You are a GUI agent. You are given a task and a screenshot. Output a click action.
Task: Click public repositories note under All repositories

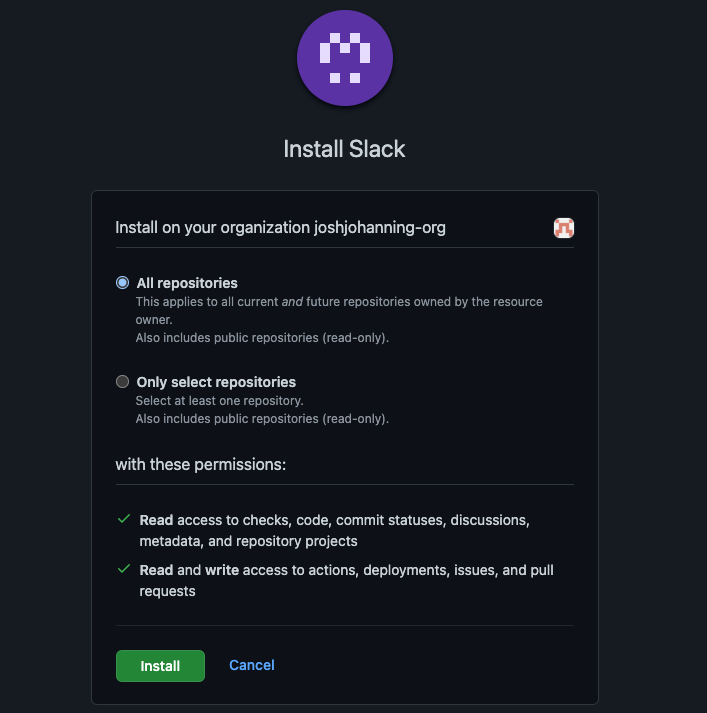pos(262,338)
